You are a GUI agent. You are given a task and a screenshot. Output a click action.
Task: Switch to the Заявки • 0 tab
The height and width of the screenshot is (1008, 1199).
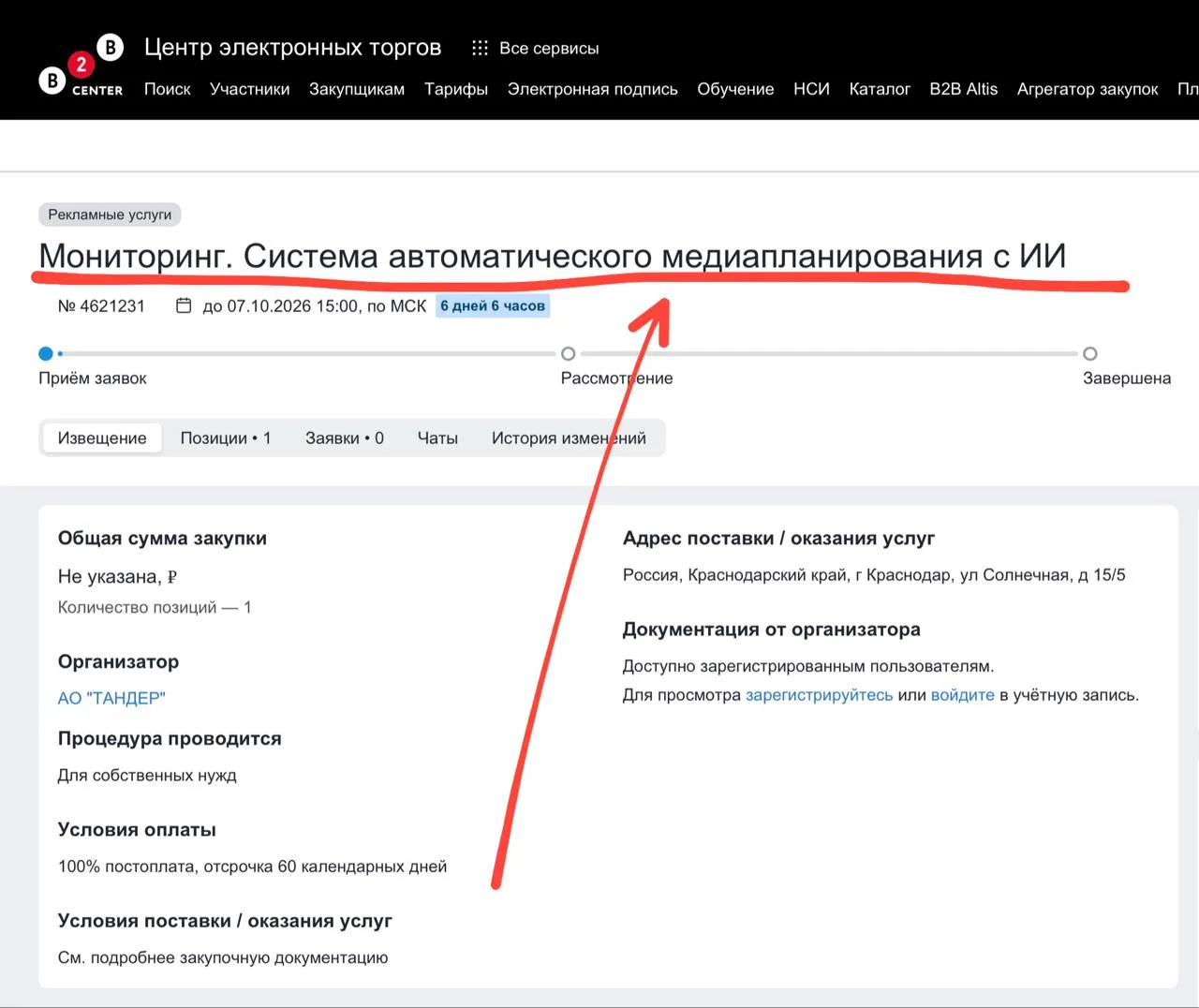(x=345, y=437)
